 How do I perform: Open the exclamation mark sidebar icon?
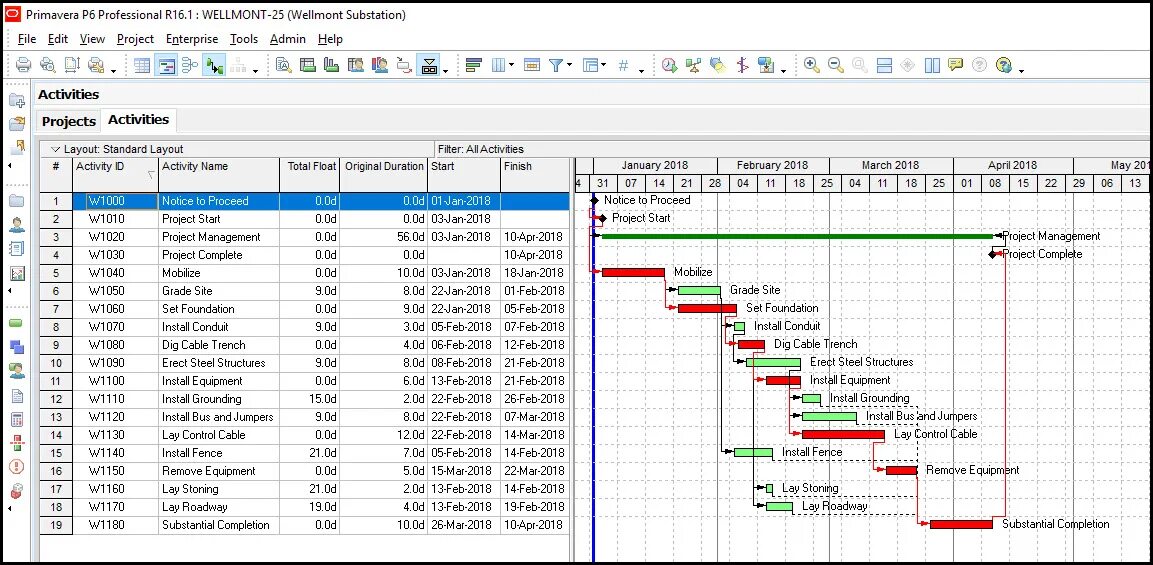click(17, 467)
